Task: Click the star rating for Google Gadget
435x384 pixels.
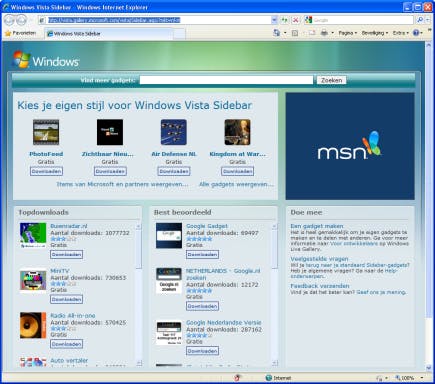Action: pos(199,239)
